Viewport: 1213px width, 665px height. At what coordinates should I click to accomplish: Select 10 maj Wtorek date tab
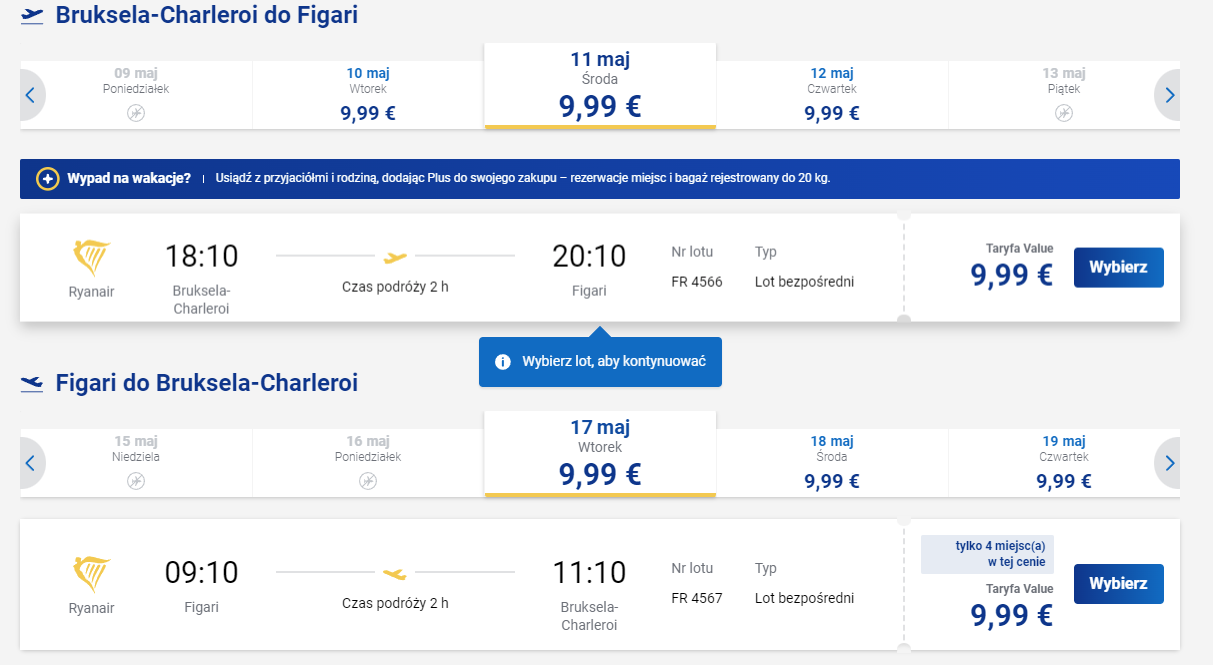point(368,96)
